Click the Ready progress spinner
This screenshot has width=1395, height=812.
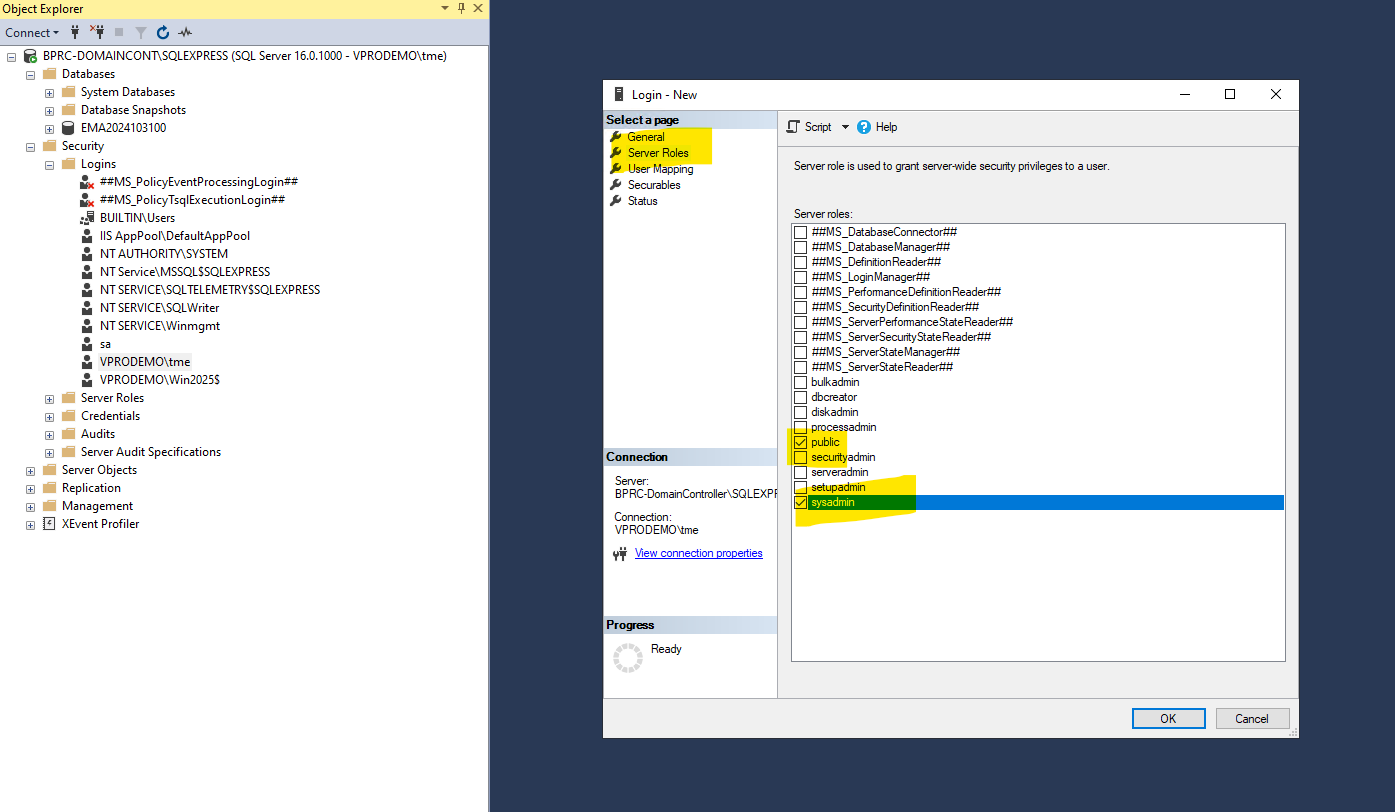coord(629,657)
